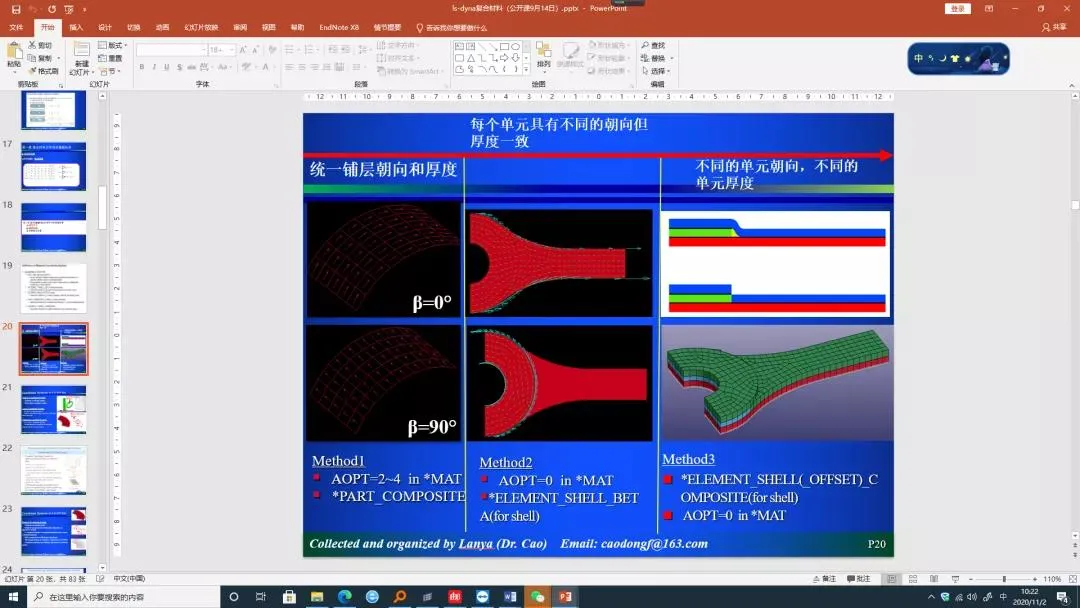Screen dimensions: 1080x608
Task: Switch to Reading view icon
Action: point(934,579)
